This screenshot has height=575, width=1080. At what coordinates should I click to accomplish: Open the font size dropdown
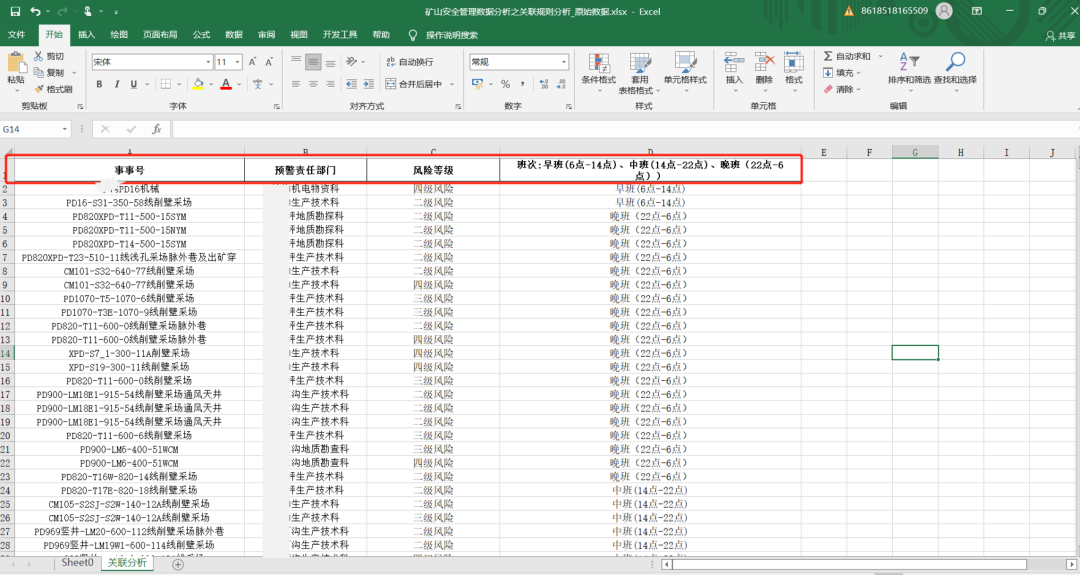238,62
